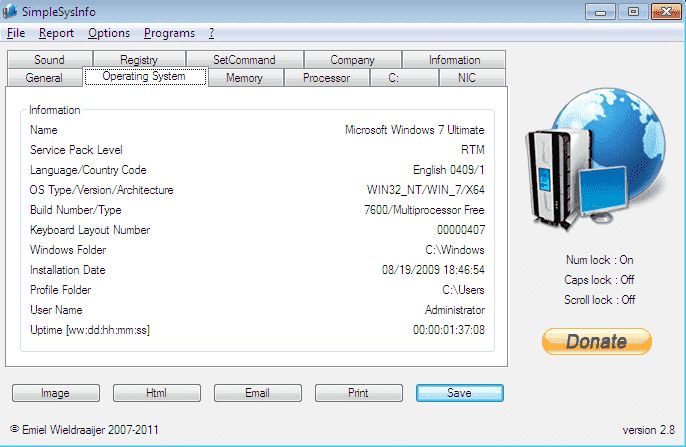This screenshot has width=686, height=447.
Task: Click the 'Microsoft Windows 7 Ultimate' value
Action: tap(414, 130)
